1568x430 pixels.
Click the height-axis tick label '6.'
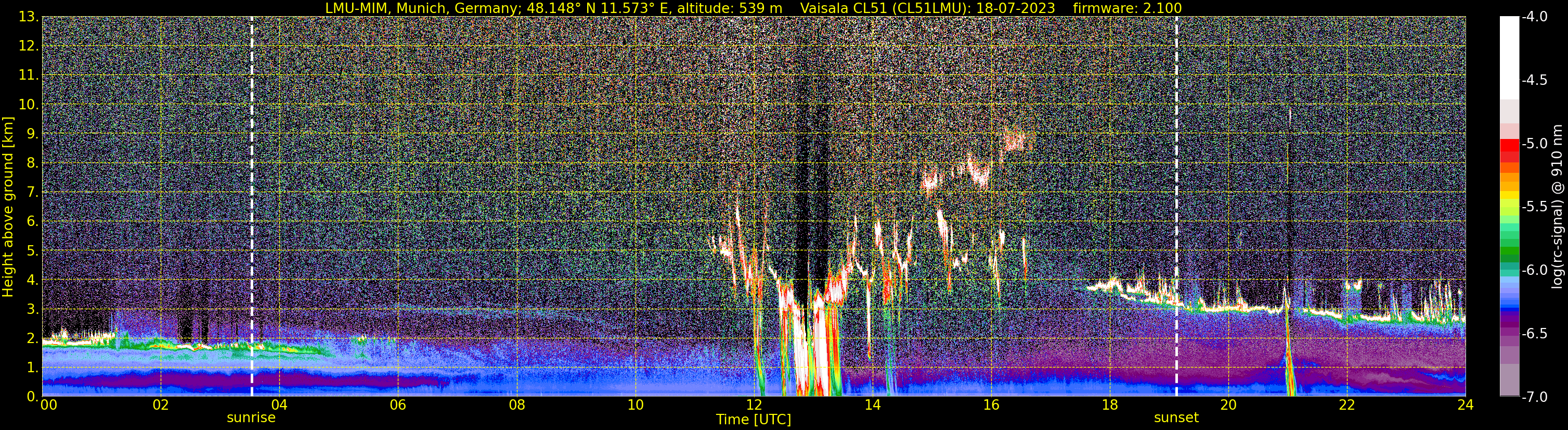coord(32,221)
